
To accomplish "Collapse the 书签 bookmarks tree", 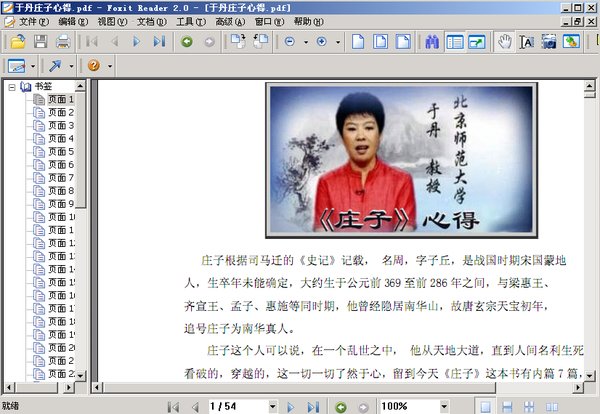I will [x=12, y=87].
